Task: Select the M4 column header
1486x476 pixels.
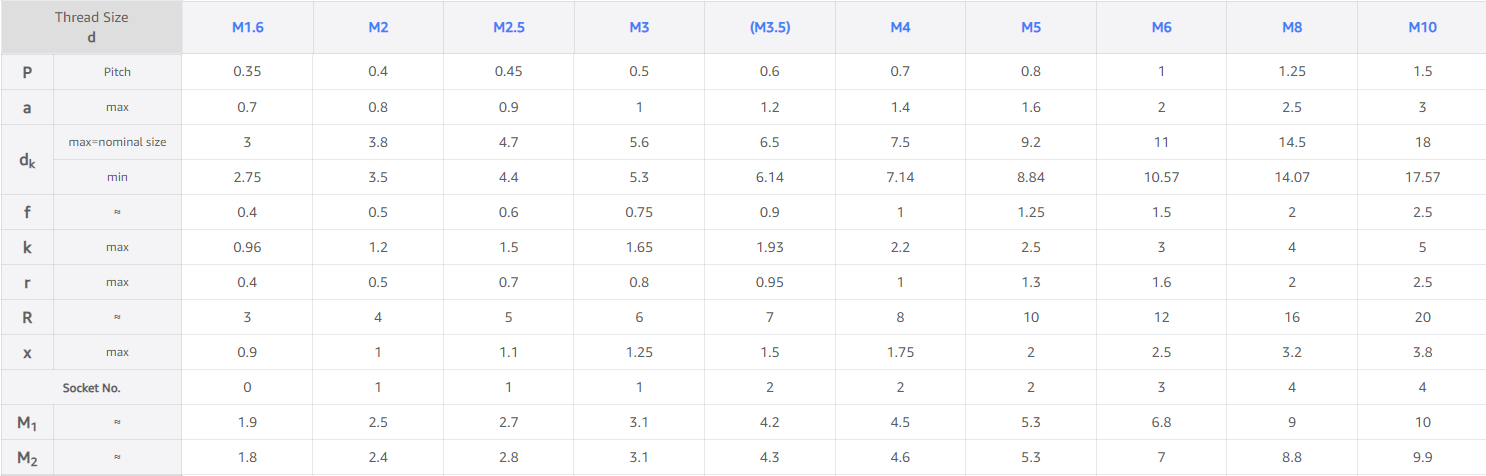Action: tap(900, 27)
